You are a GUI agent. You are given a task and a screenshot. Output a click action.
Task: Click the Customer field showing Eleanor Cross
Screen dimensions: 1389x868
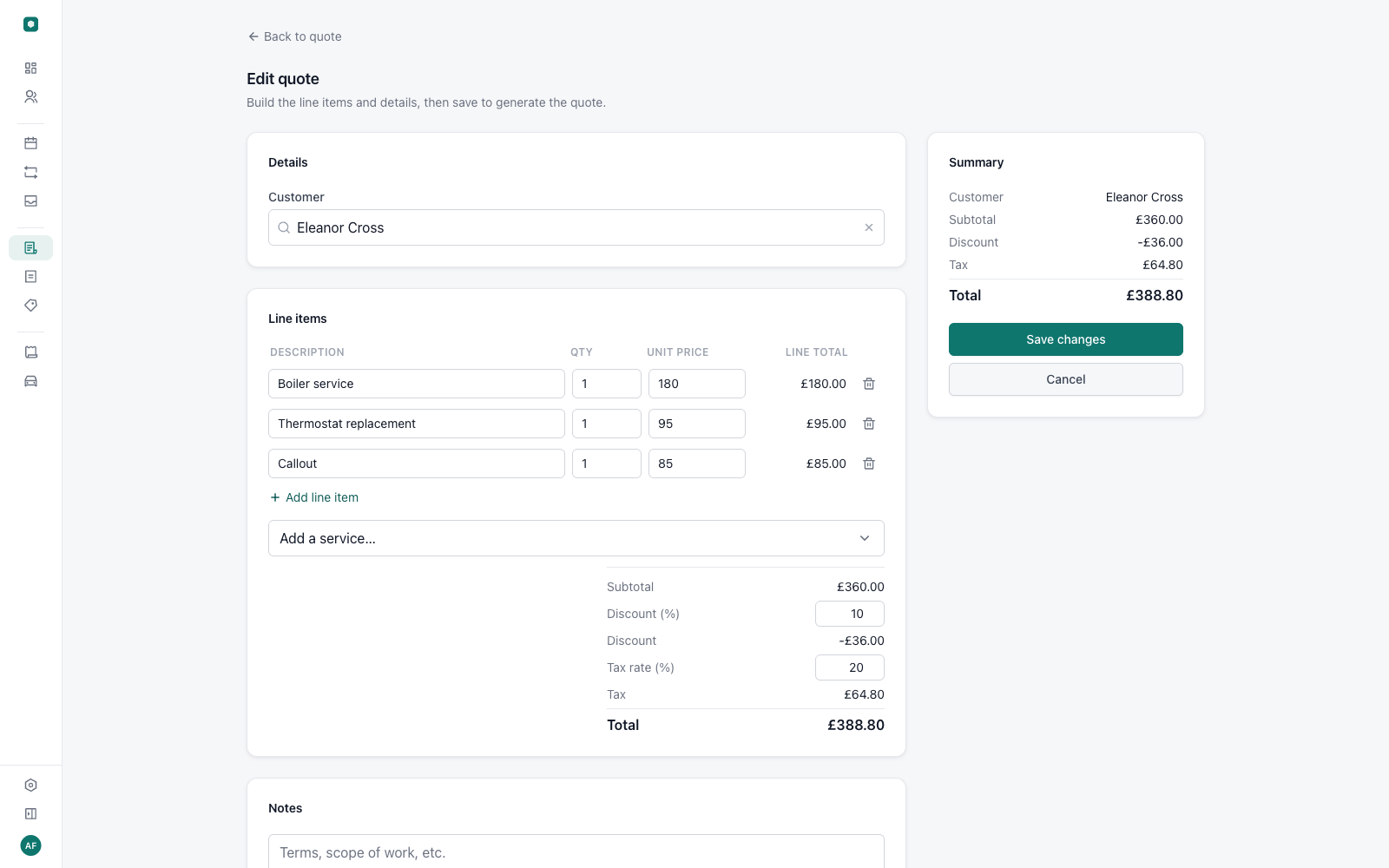point(576,227)
